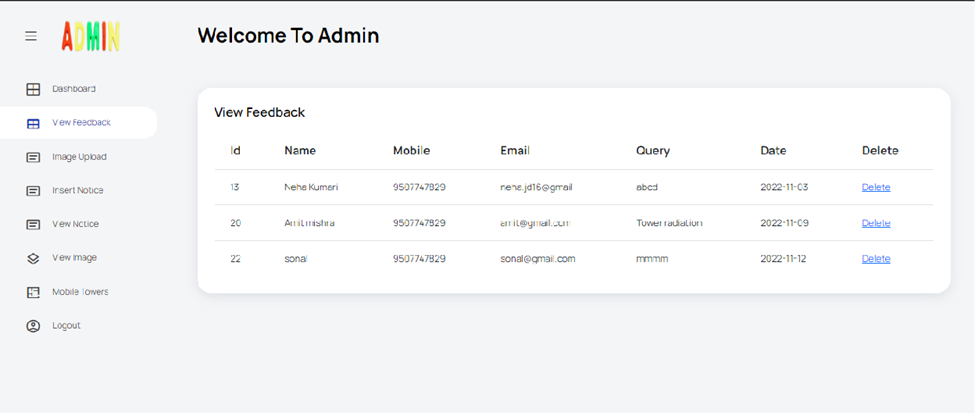The width and height of the screenshot is (975, 413).
Task: Click the hamburger menu icon
Action: tap(31, 36)
